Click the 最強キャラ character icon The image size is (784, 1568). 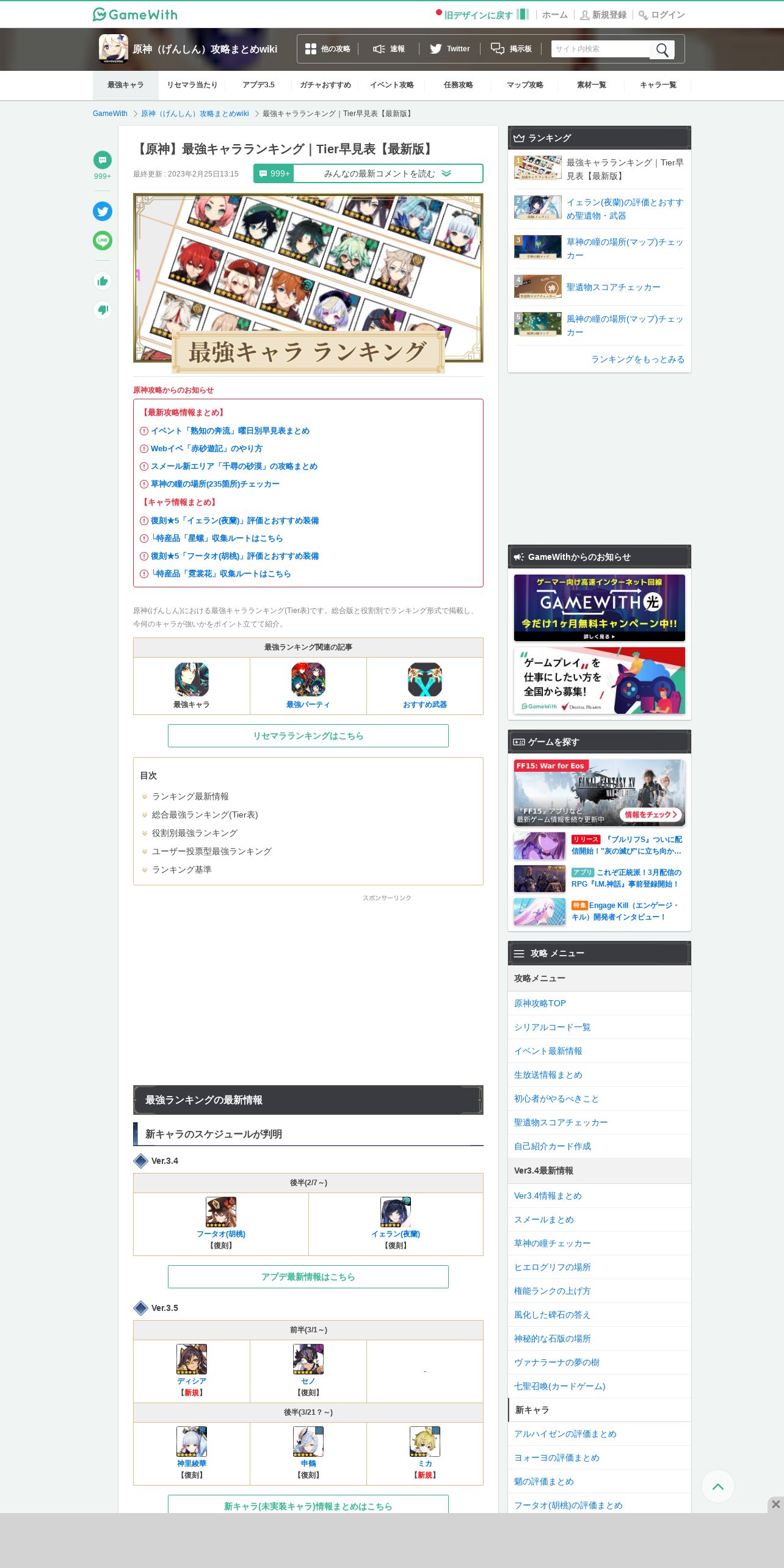coord(192,680)
